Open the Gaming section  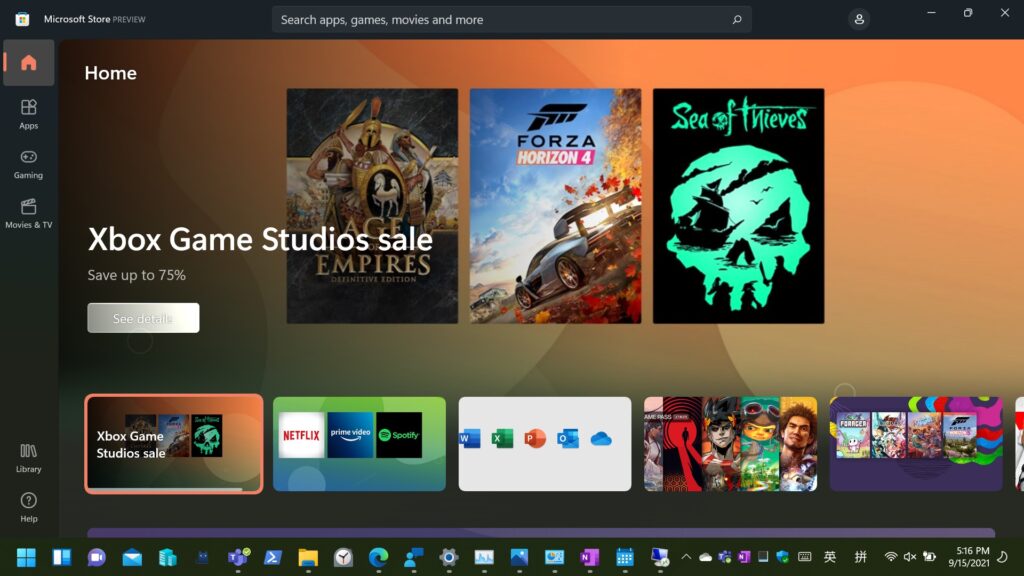click(x=28, y=163)
